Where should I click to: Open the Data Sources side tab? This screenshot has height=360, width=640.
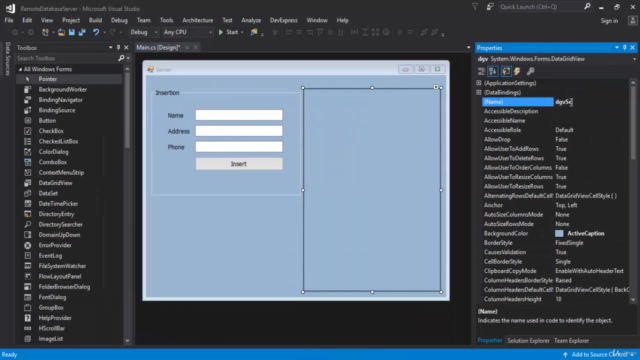coord(7,58)
